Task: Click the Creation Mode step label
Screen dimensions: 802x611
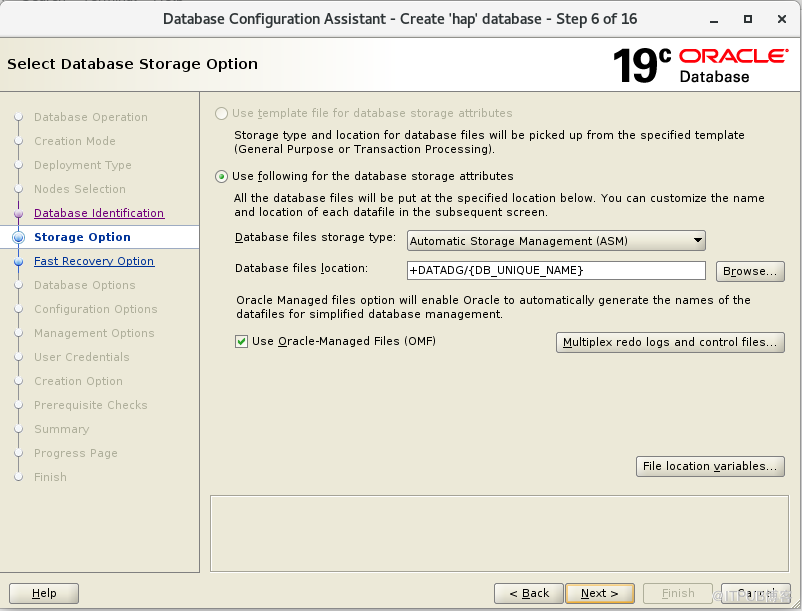Action: tap(75, 141)
